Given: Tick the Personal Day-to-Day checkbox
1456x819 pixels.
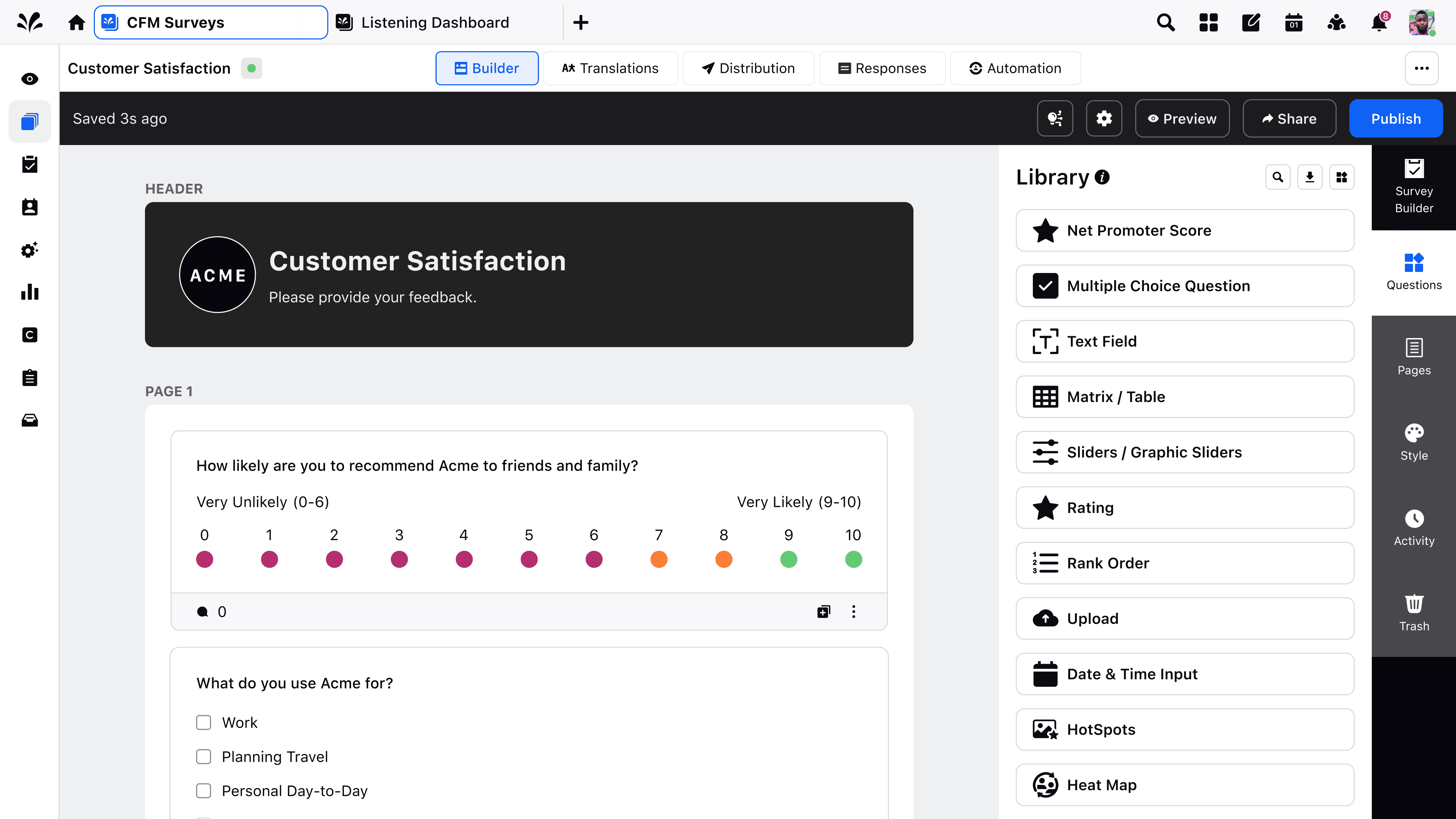Looking at the screenshot, I should (204, 790).
